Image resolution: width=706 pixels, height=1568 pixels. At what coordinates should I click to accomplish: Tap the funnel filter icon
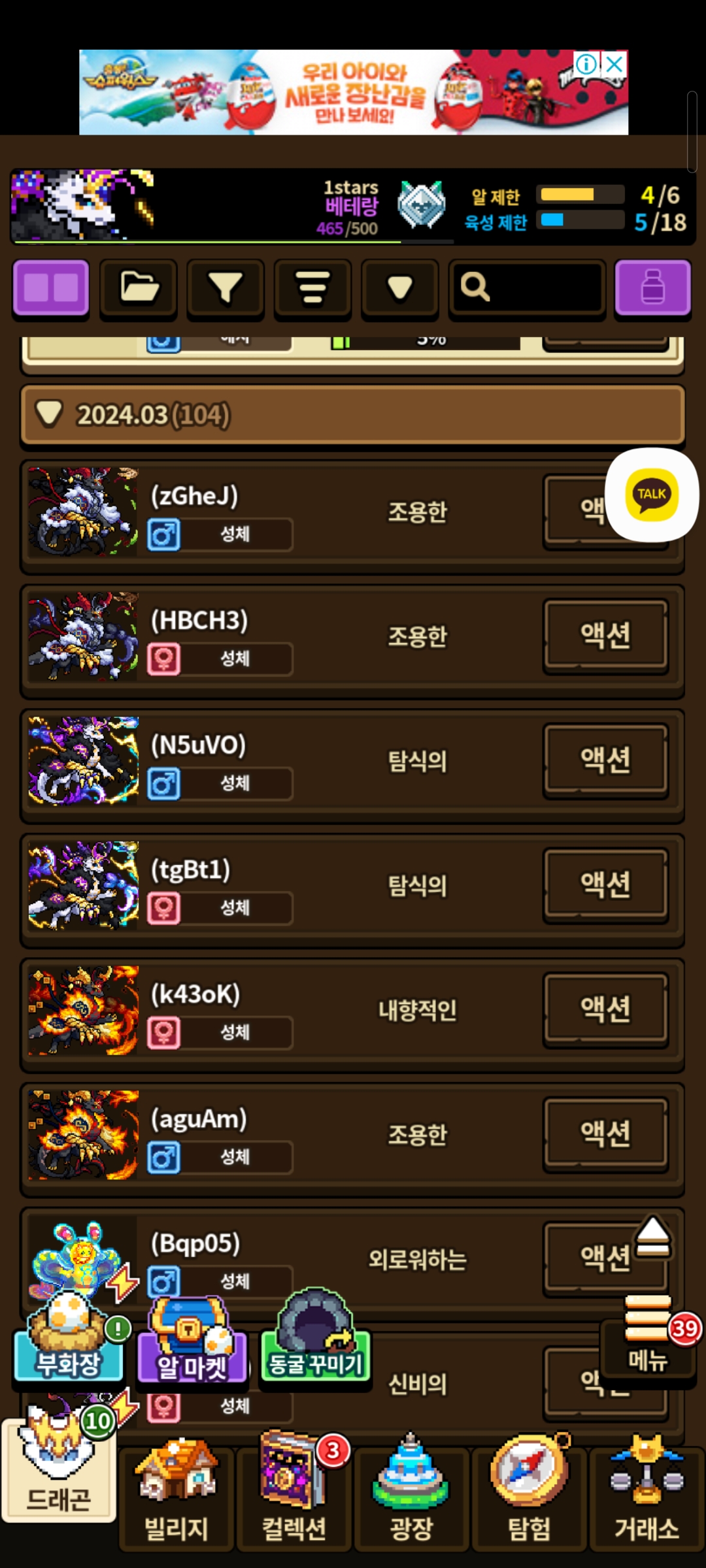point(226,287)
